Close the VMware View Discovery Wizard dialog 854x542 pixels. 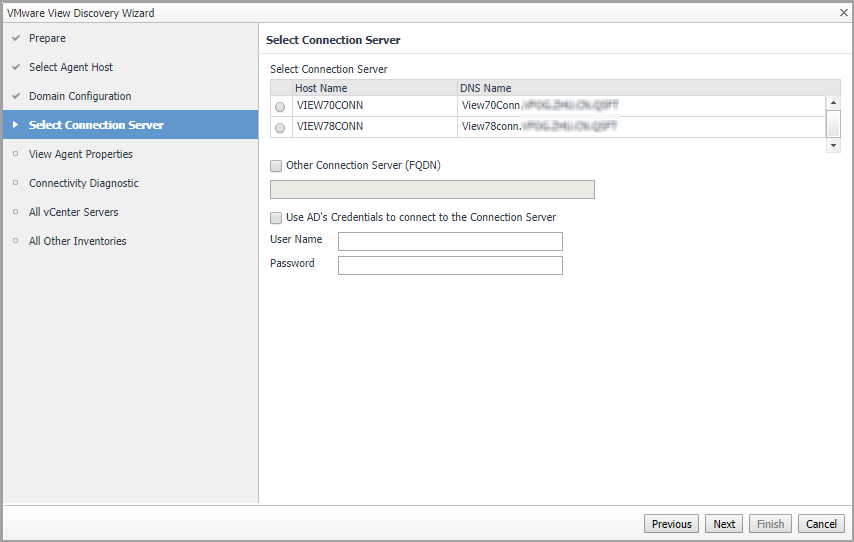843,13
